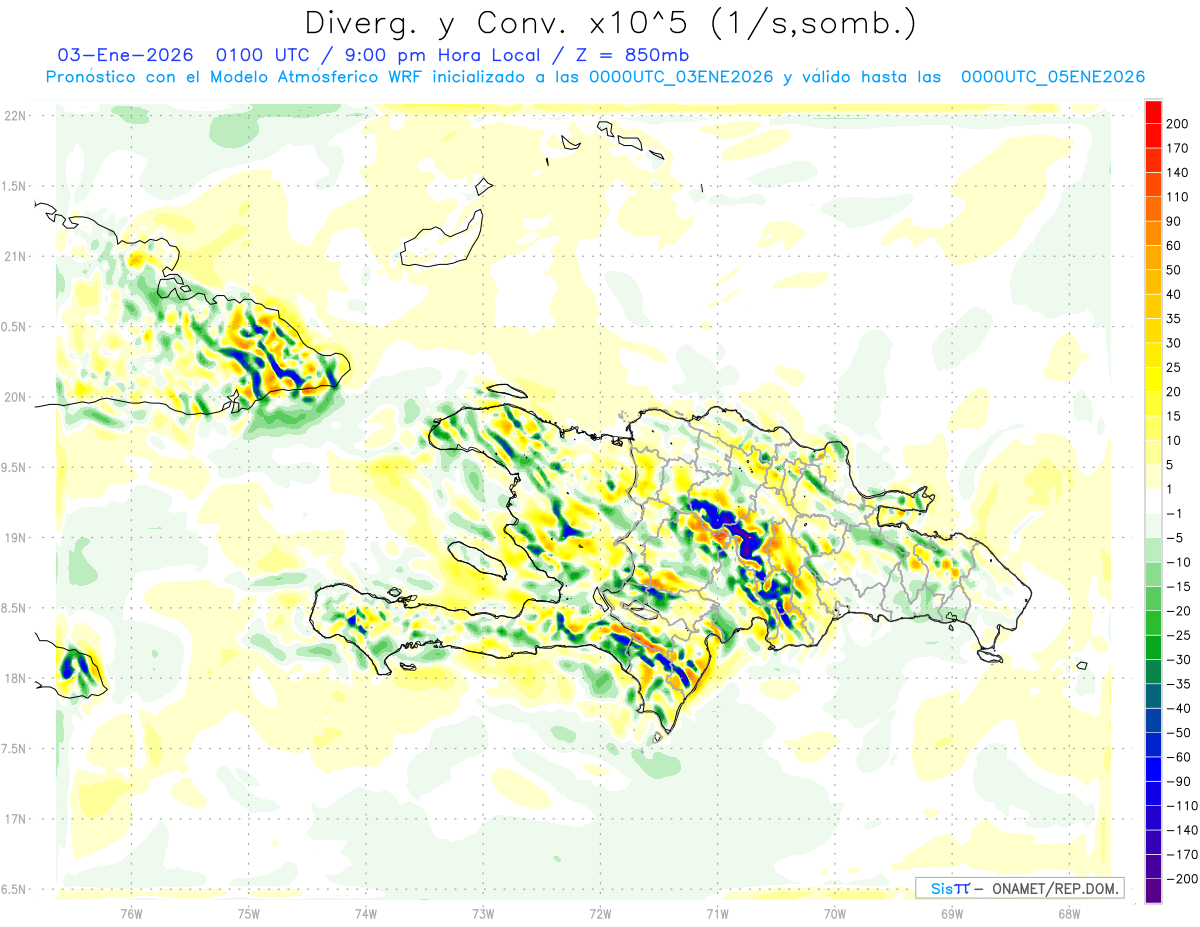1200x927 pixels.
Task: Click the '21N' latitude axis label
Action: tap(15, 256)
